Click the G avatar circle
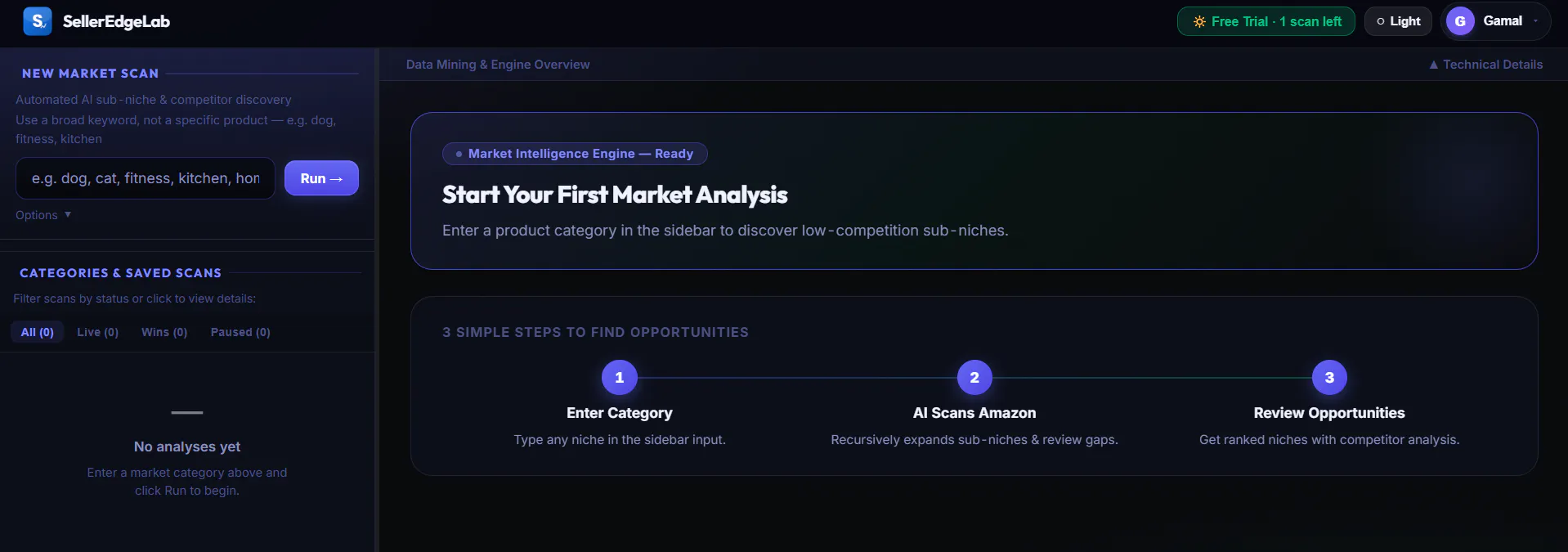This screenshot has width=1568, height=552. coord(1460,21)
